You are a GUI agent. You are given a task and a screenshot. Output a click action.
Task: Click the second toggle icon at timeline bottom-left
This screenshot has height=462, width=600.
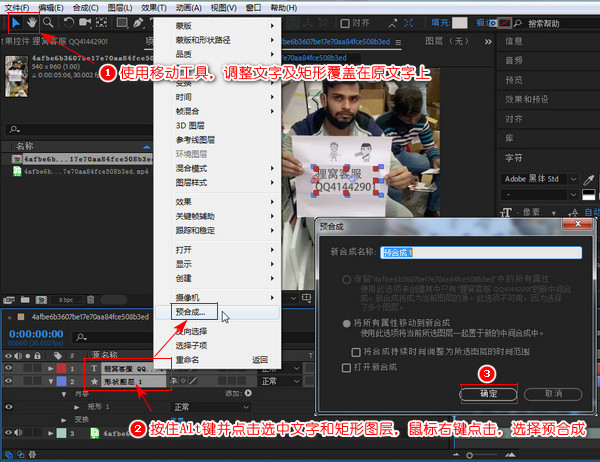tap(21, 455)
